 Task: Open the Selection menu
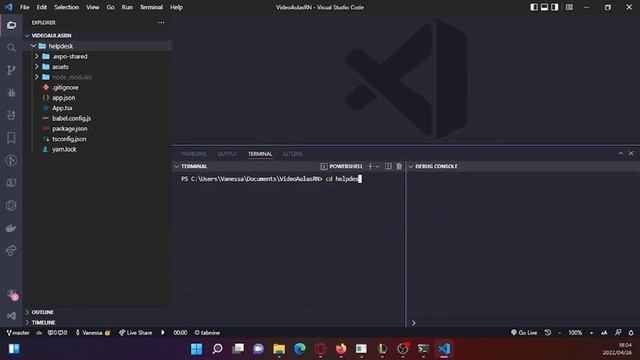click(x=67, y=7)
